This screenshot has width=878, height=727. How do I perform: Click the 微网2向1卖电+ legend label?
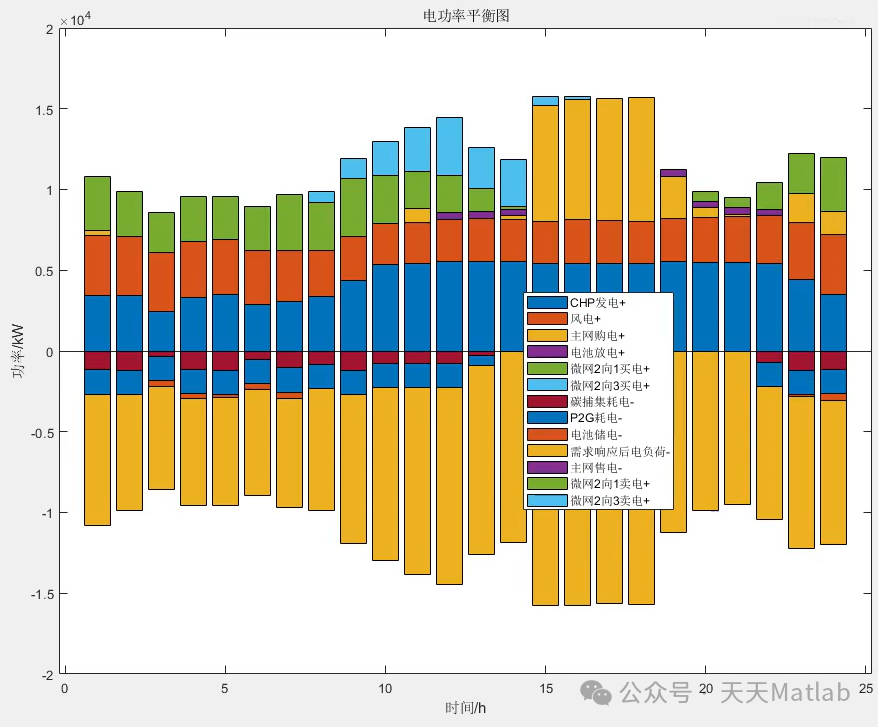click(x=610, y=484)
